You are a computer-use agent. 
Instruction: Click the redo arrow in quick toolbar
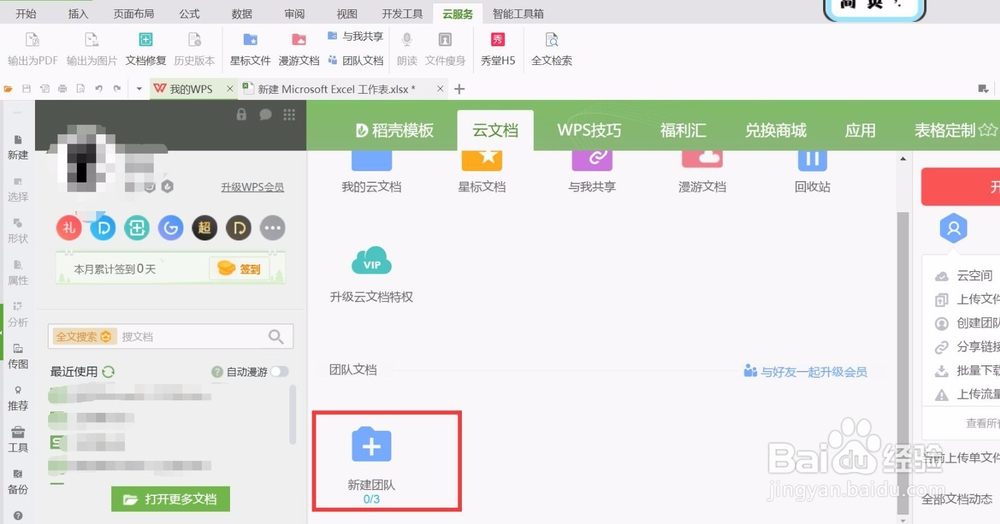click(117, 89)
